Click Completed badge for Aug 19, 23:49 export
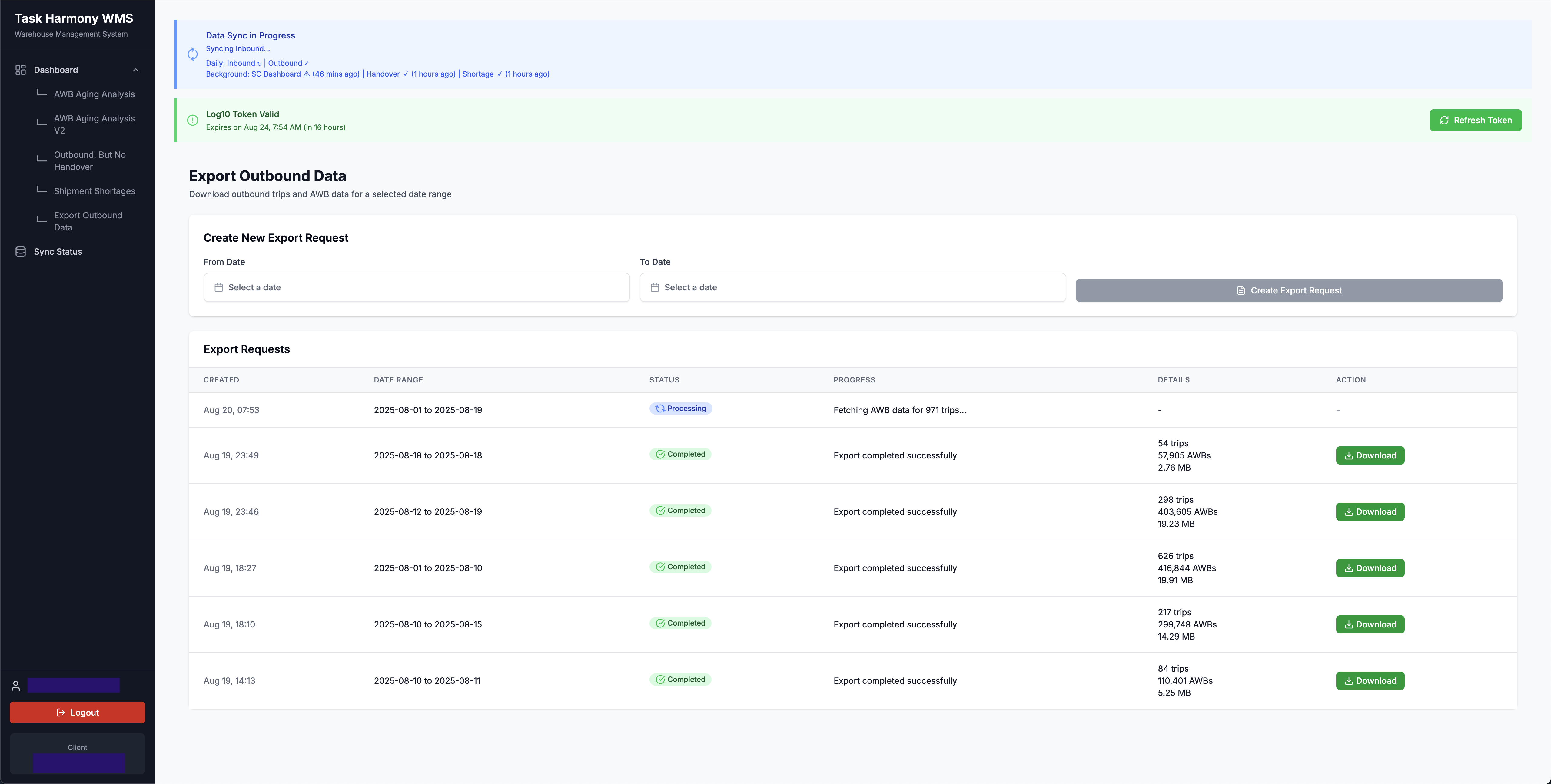Screen dimensions: 1551x784 point(680,454)
